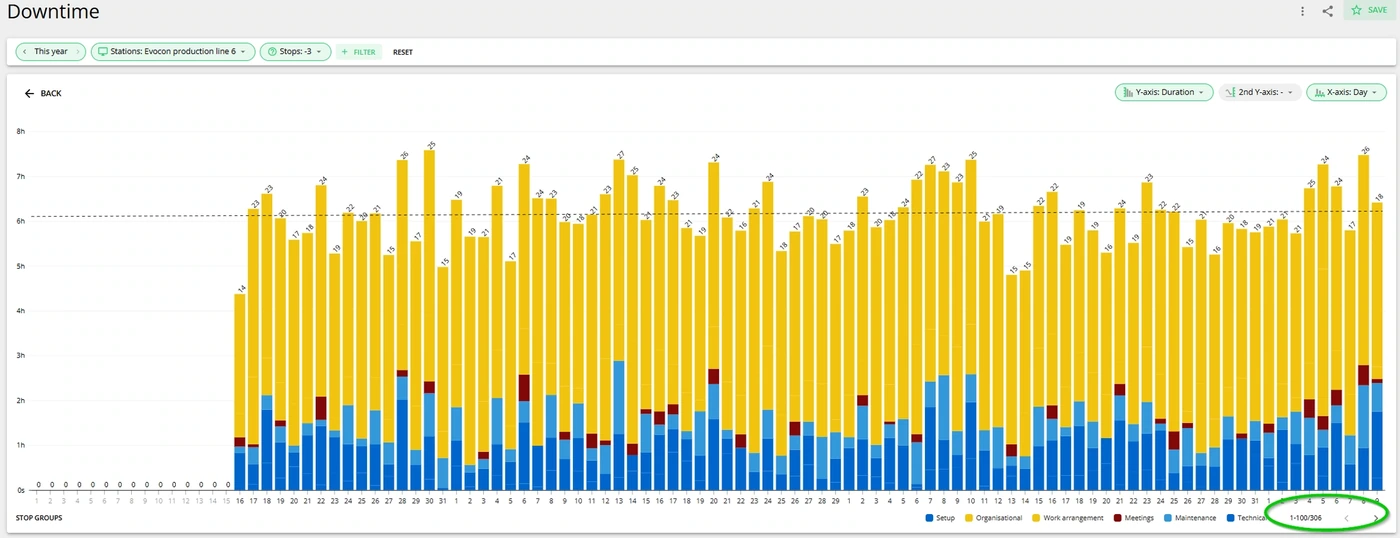
Task: Change the X-axis: Day grouping
Action: click(x=1347, y=92)
